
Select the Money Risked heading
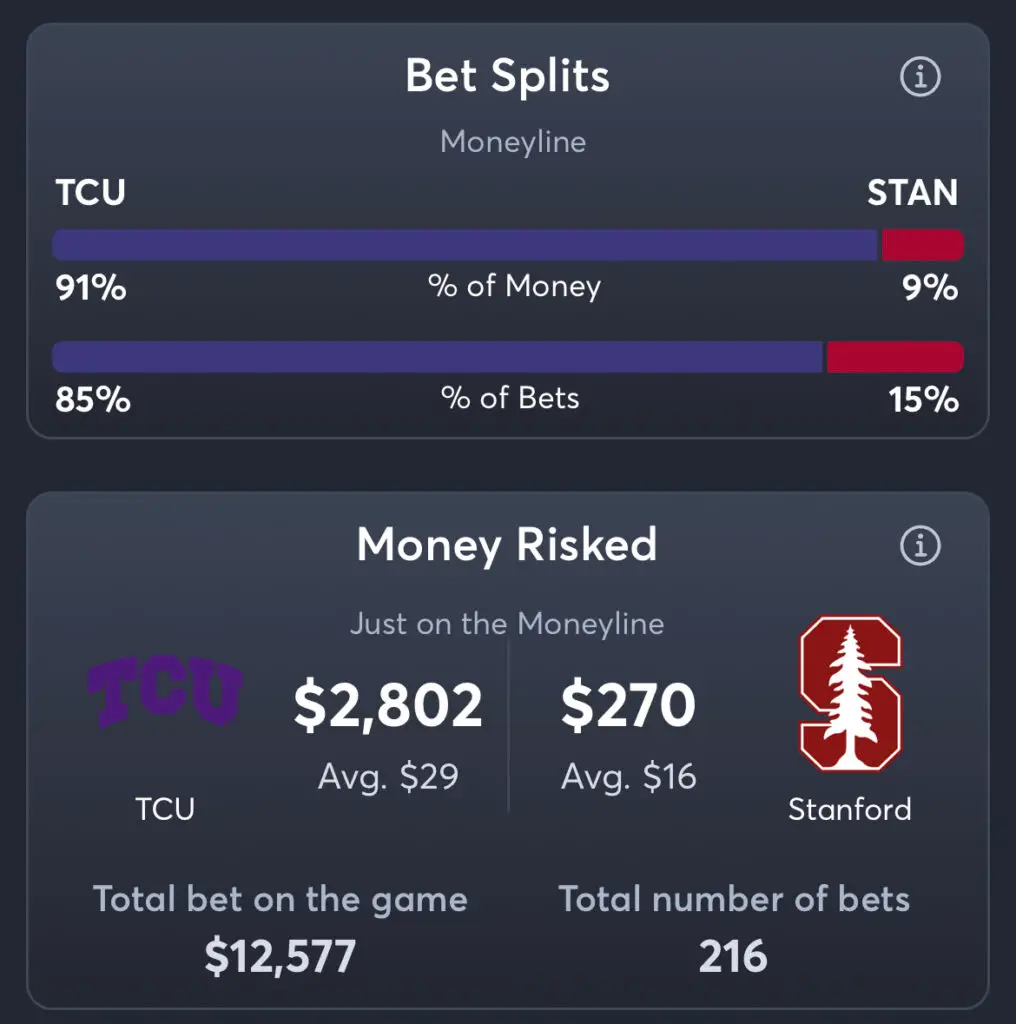pos(507,545)
